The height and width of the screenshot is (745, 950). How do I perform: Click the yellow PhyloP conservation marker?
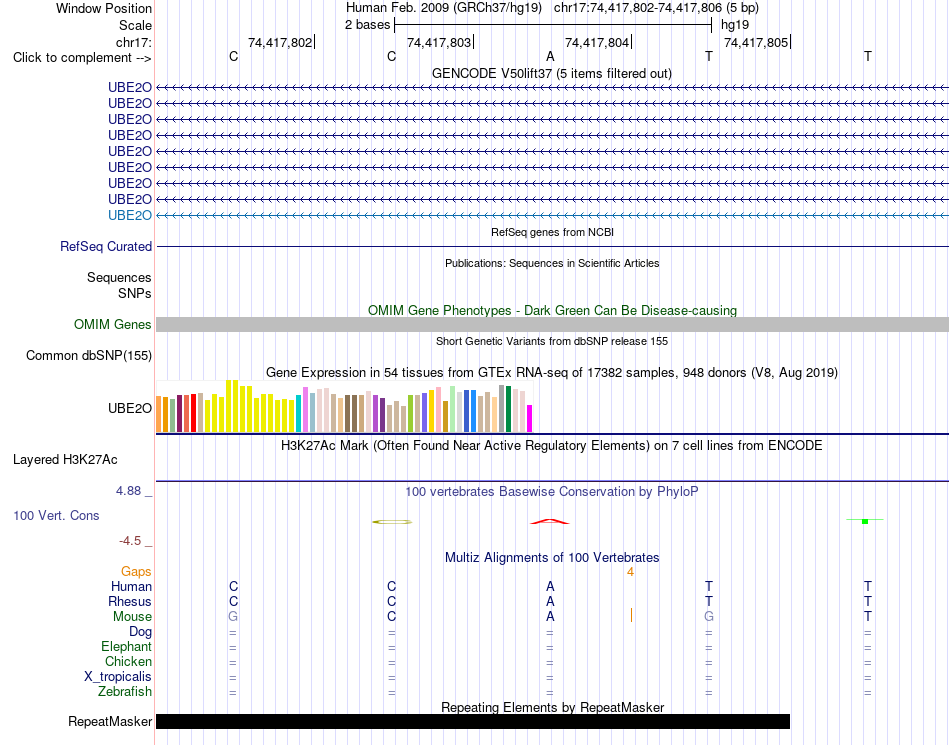click(392, 522)
